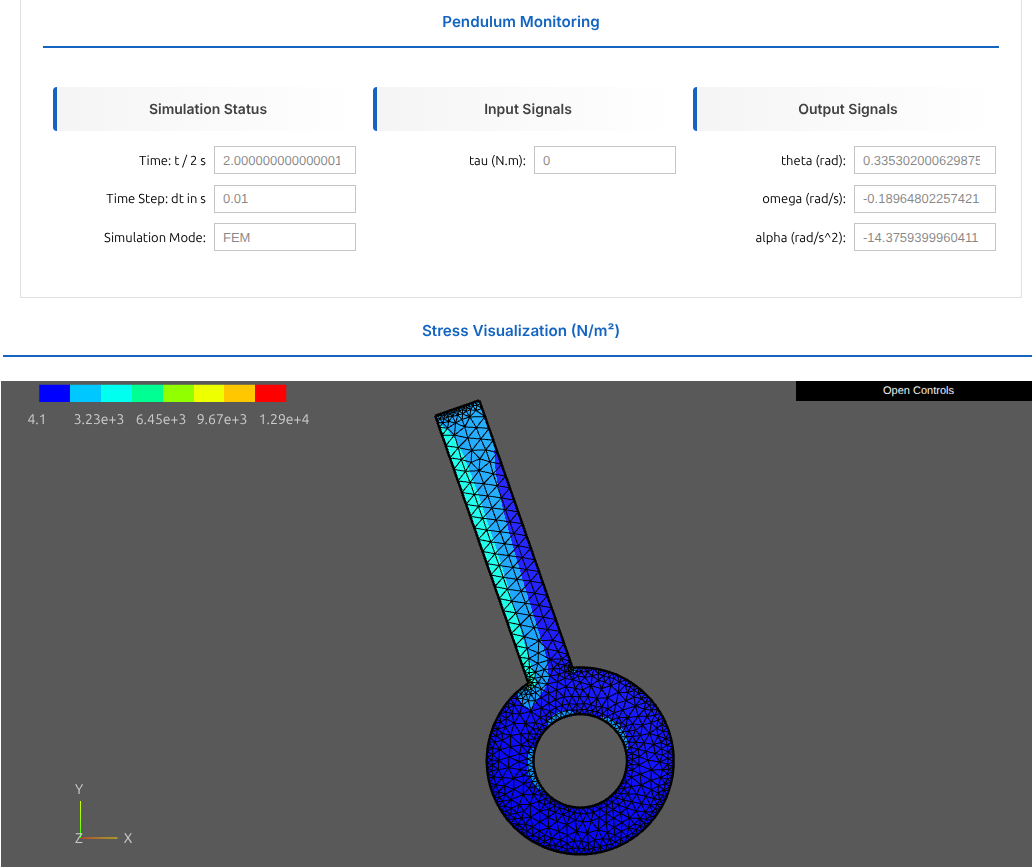Click the Simulation Mode: label
Viewport: 1032px width, 867px height.
coord(155,238)
